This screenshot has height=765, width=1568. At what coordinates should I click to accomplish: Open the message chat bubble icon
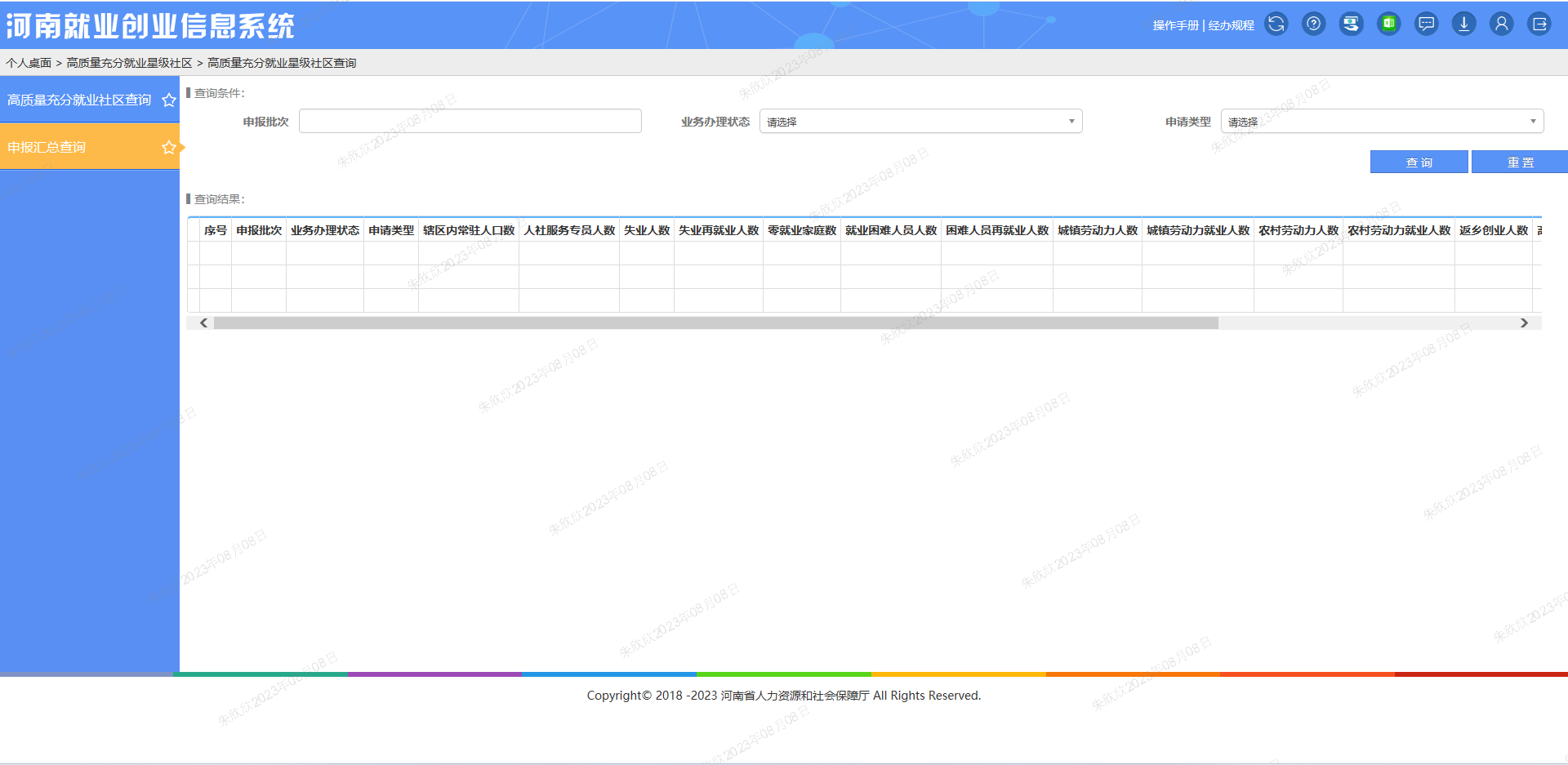click(1426, 24)
